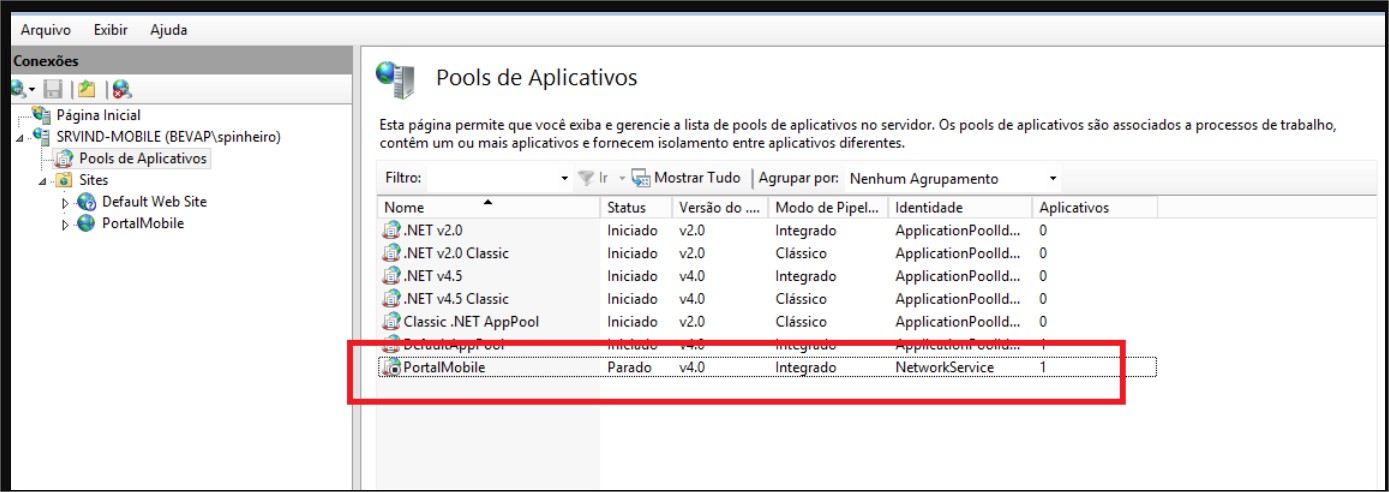Expand the PortalMobile site node
This screenshot has height=492, width=1389.
click(65, 225)
